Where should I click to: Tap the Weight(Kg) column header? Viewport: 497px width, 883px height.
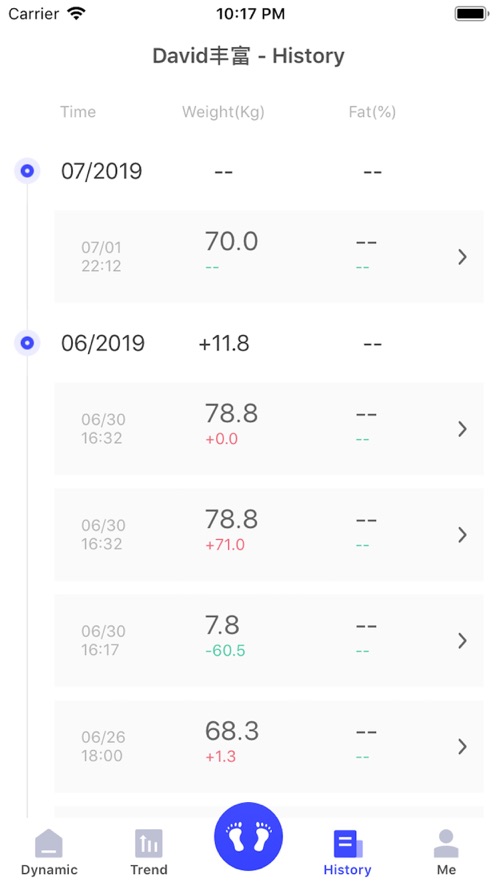click(x=223, y=112)
